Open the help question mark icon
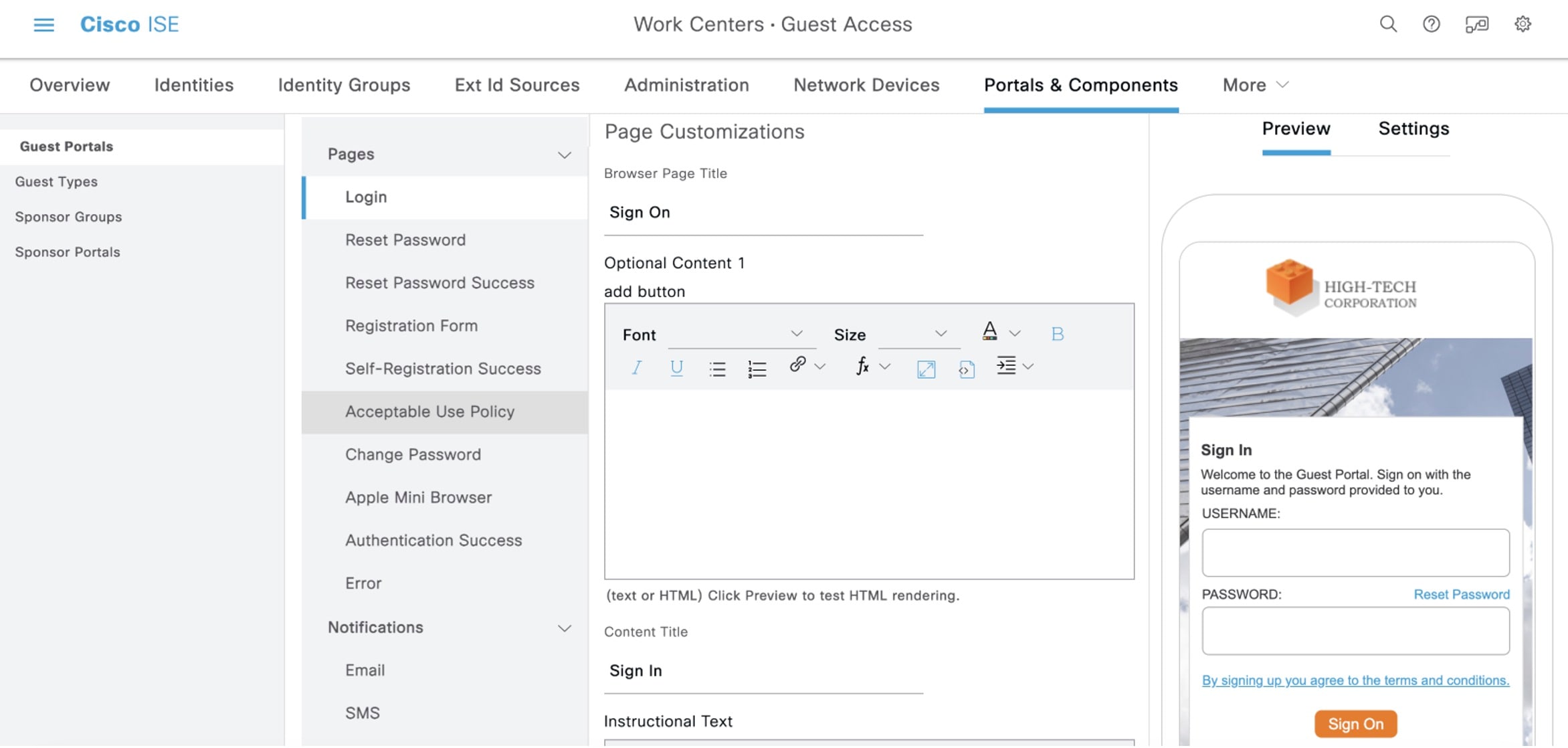This screenshot has height=748, width=1568. coord(1431,25)
